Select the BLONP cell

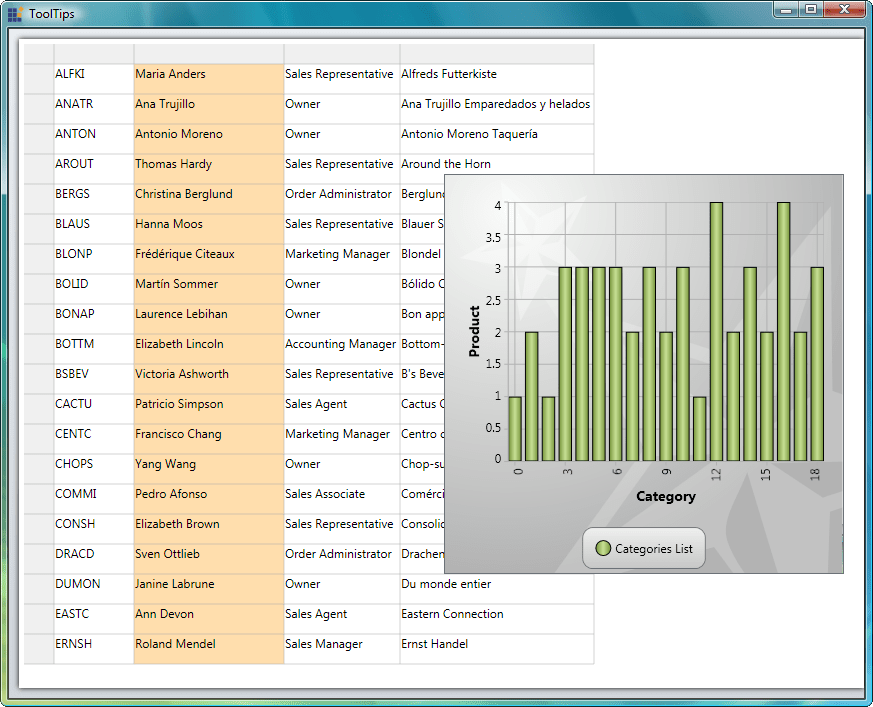tap(94, 259)
